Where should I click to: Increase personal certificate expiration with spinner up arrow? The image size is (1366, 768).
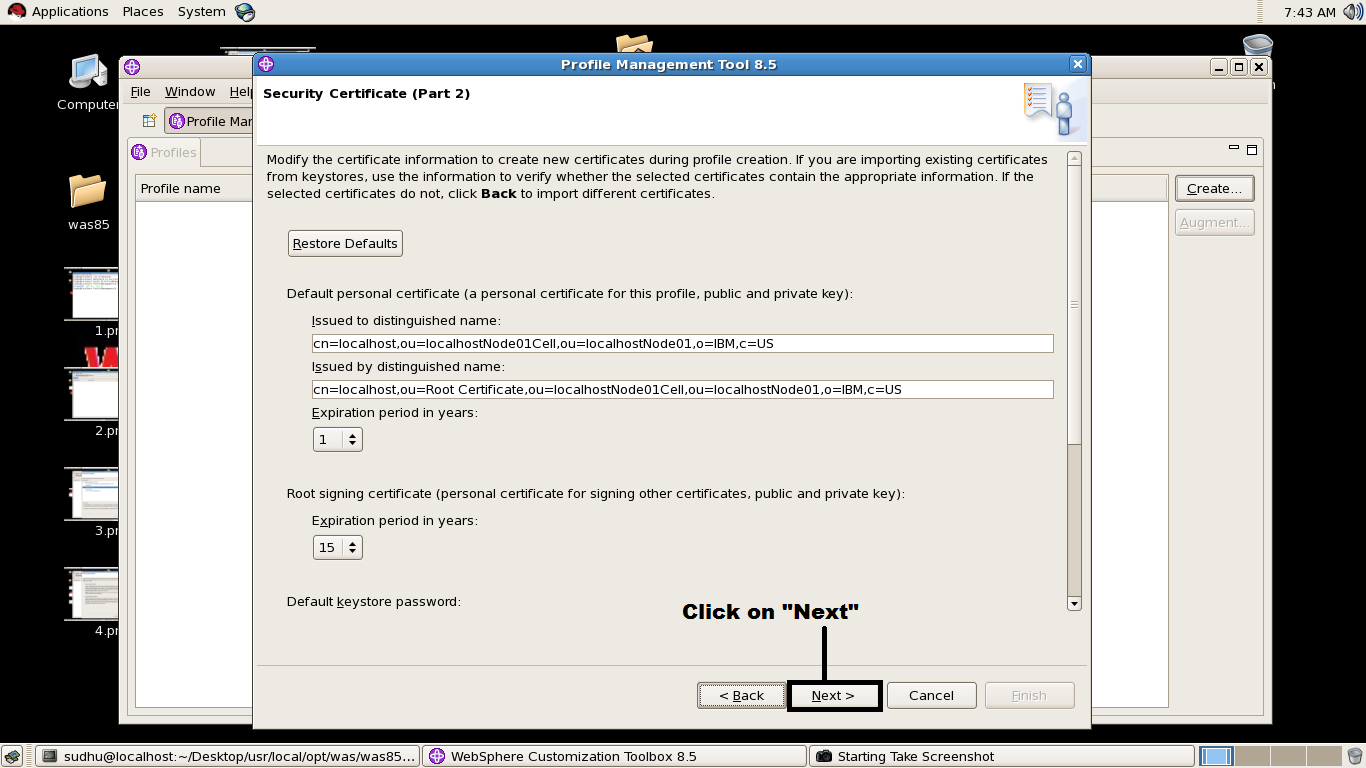tap(354, 434)
